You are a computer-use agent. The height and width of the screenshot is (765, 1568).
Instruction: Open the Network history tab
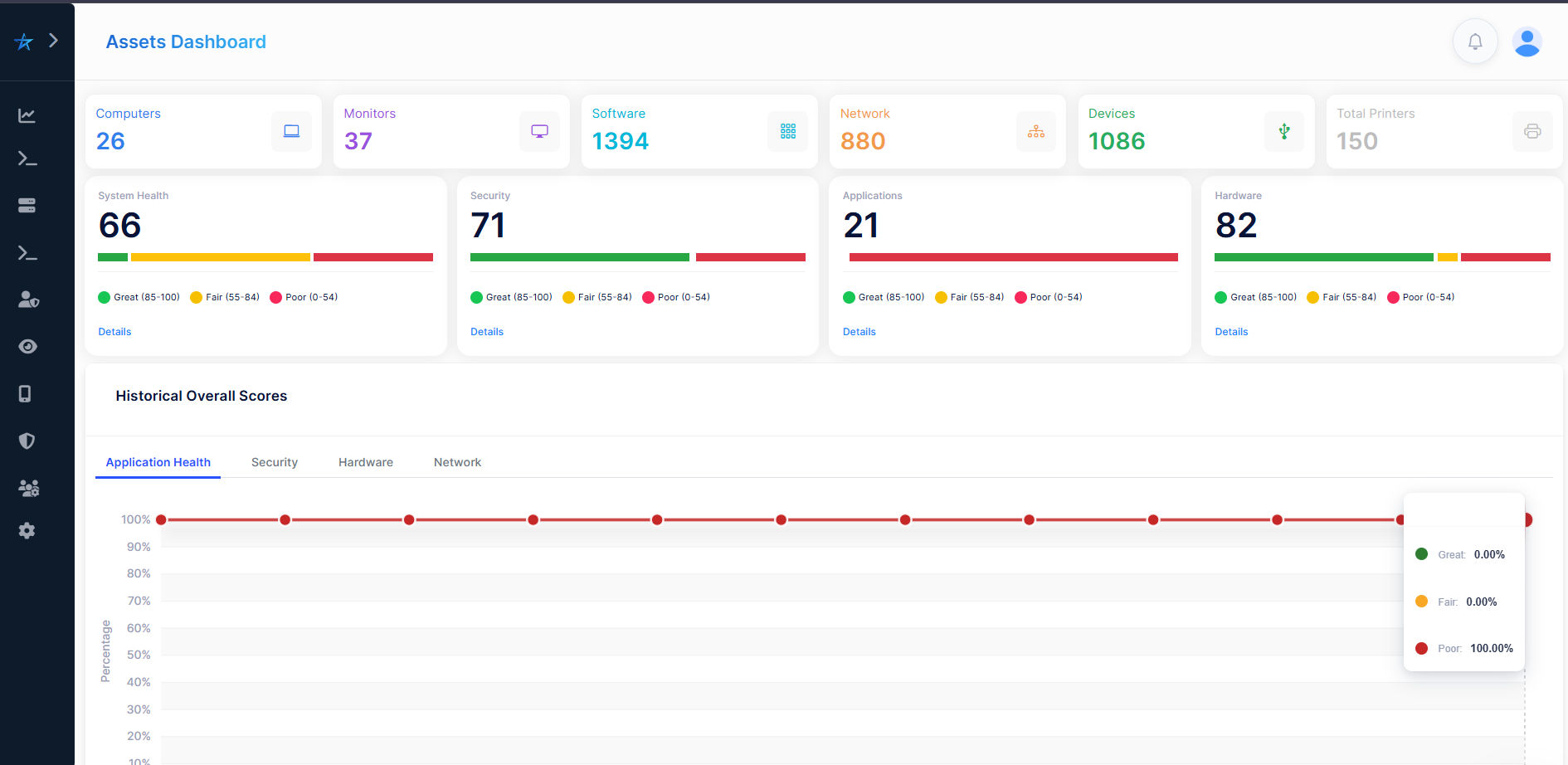[x=457, y=462]
